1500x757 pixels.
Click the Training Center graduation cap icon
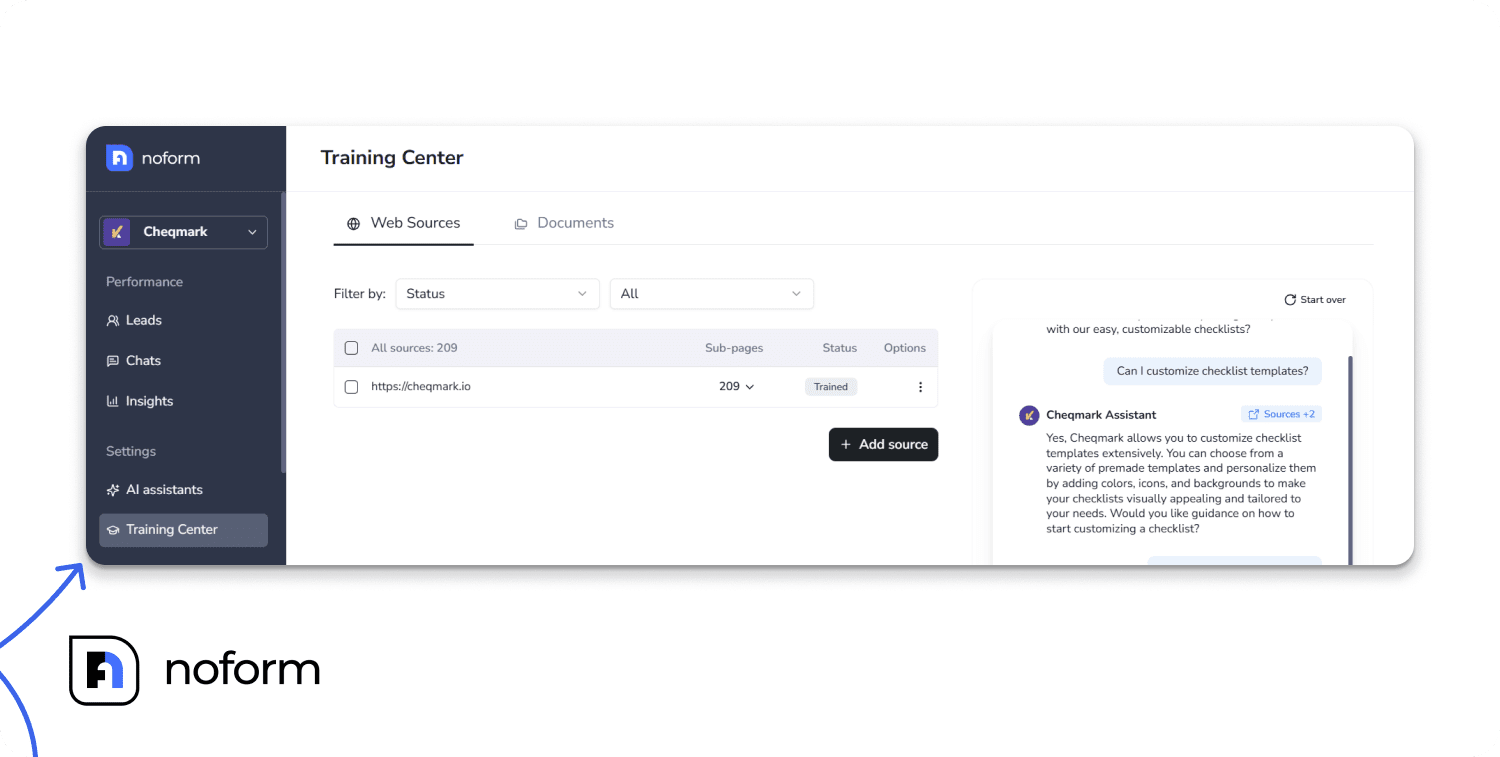point(113,530)
